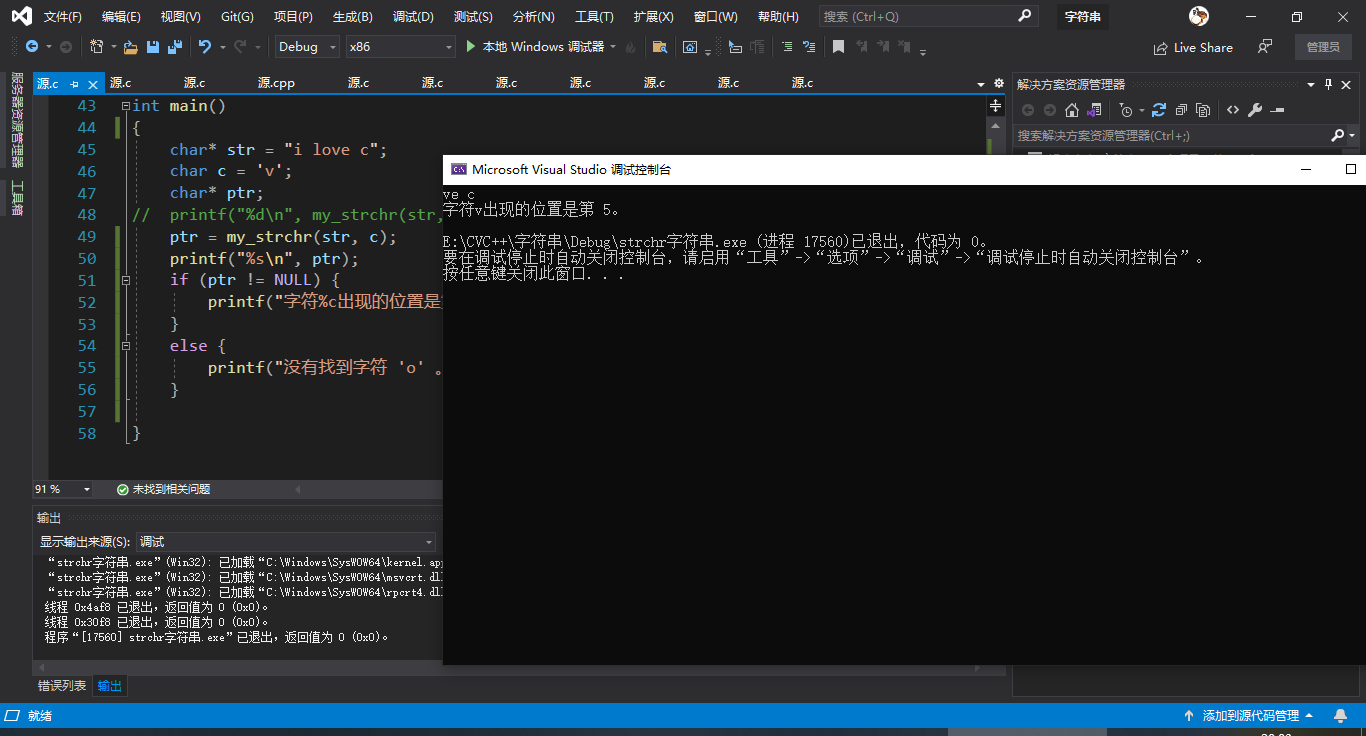Click the Visual Studio logo icon
Image resolution: width=1366 pixels, height=736 pixels.
20,16
